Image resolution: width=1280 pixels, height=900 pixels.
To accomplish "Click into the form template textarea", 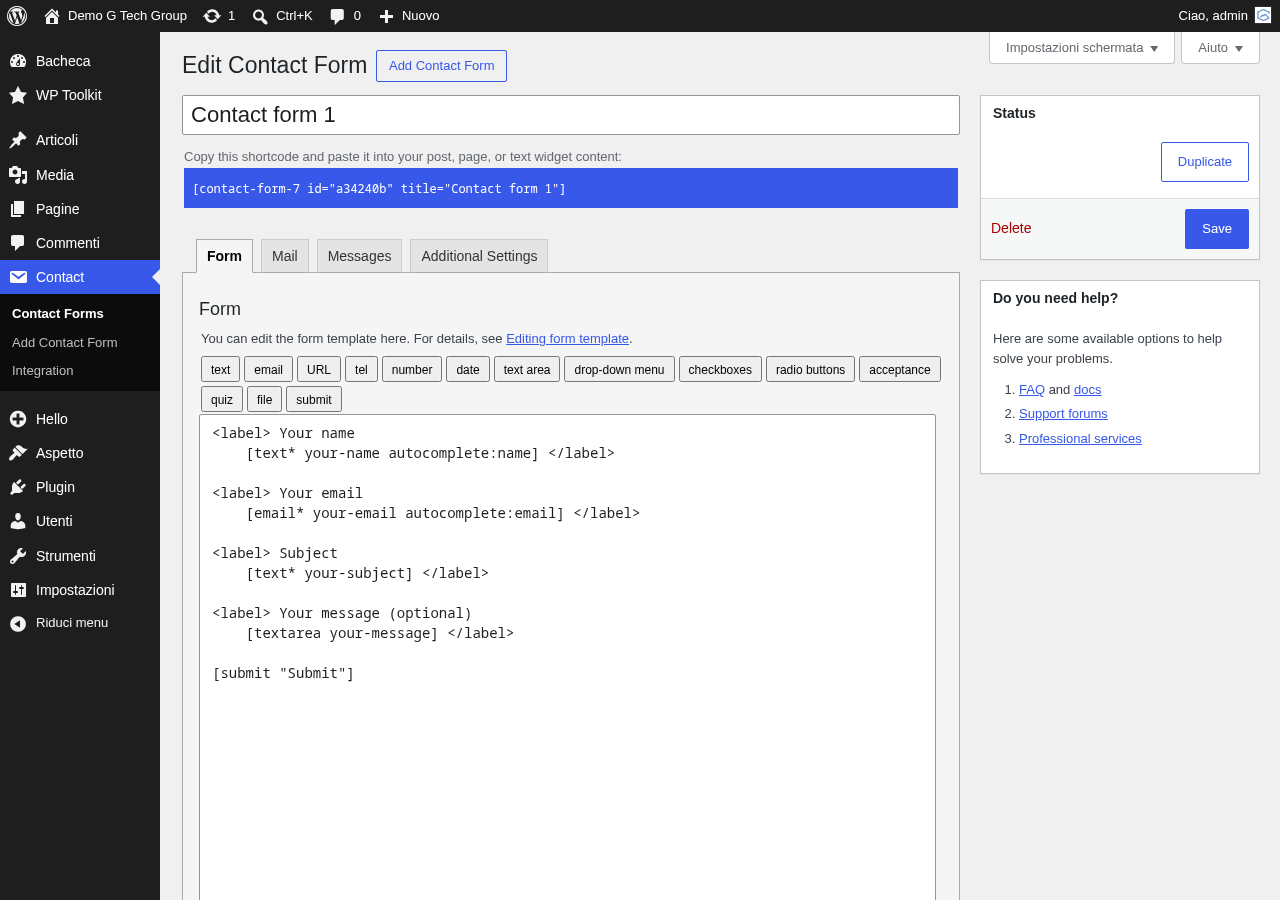I will 567,657.
